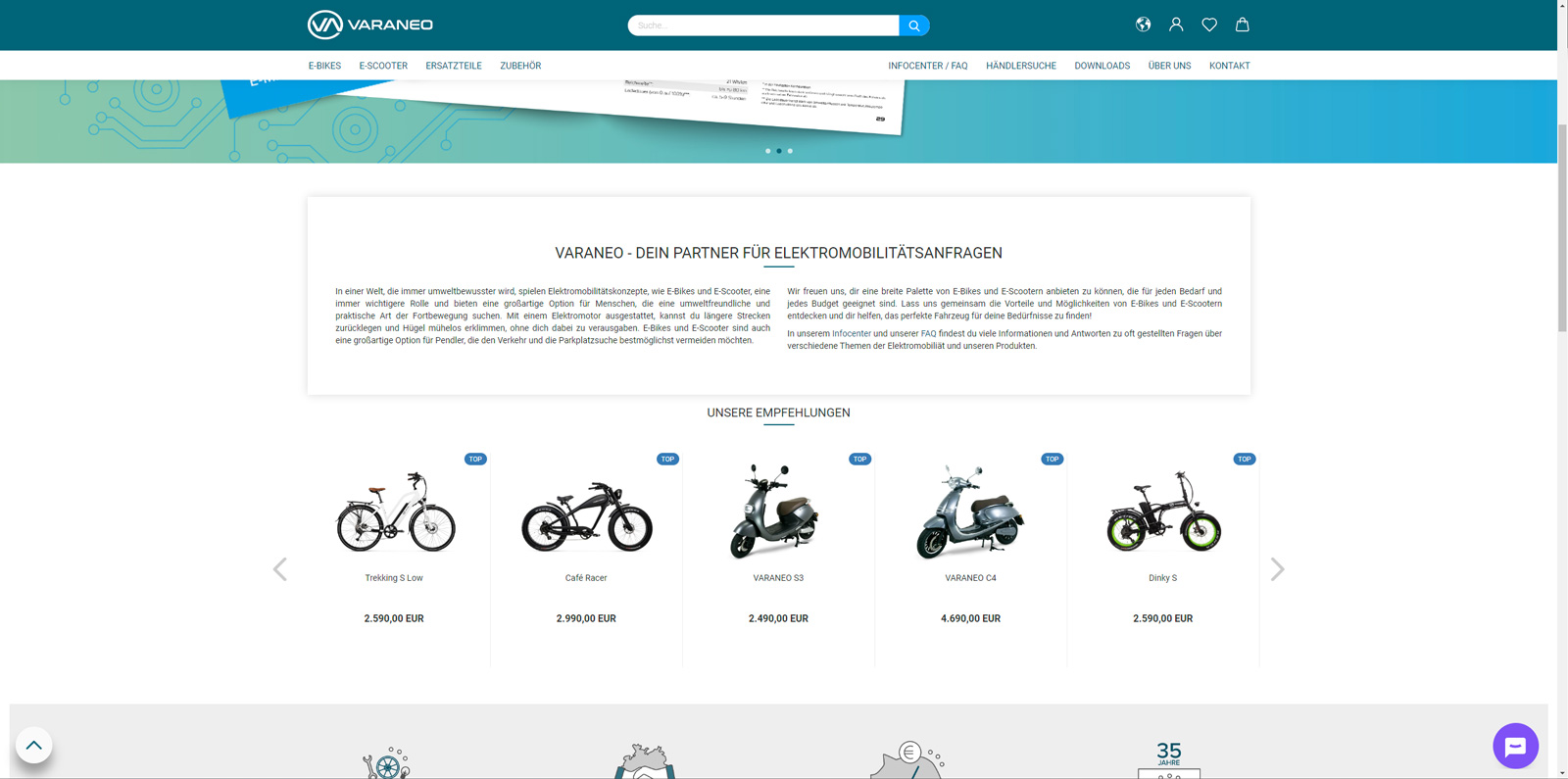The image size is (1568, 779).
Task: Click the back-to-top arrow button
Action: [x=33, y=746]
